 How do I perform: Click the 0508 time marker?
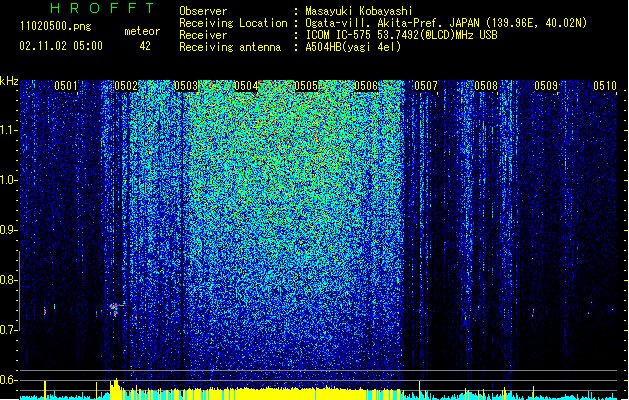coord(486,86)
